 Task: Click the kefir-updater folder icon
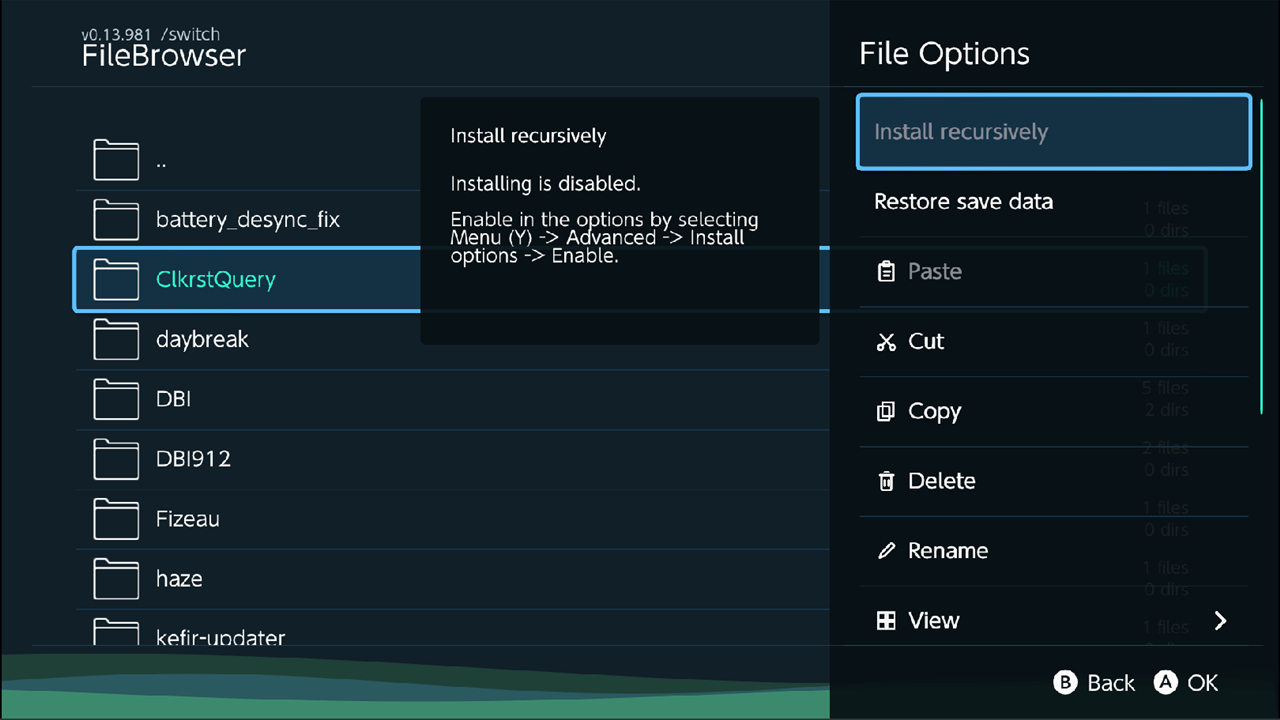(116, 632)
